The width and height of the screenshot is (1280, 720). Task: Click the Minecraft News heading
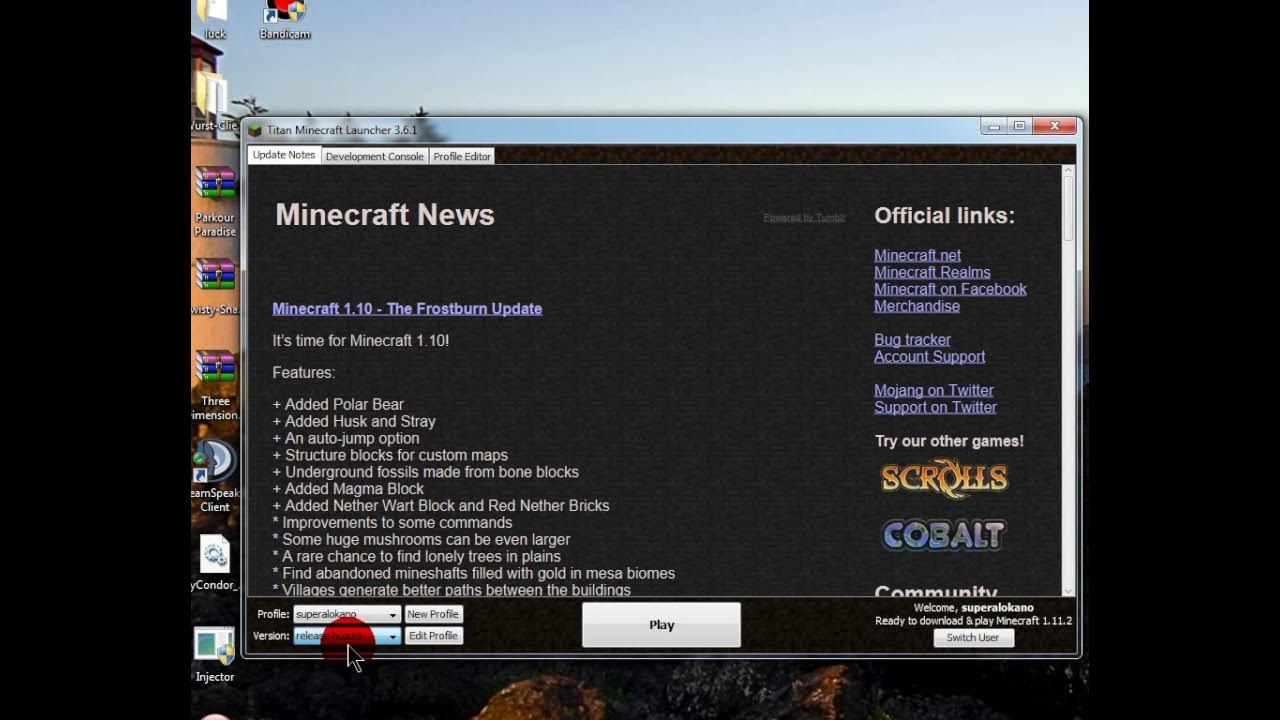[x=385, y=215]
